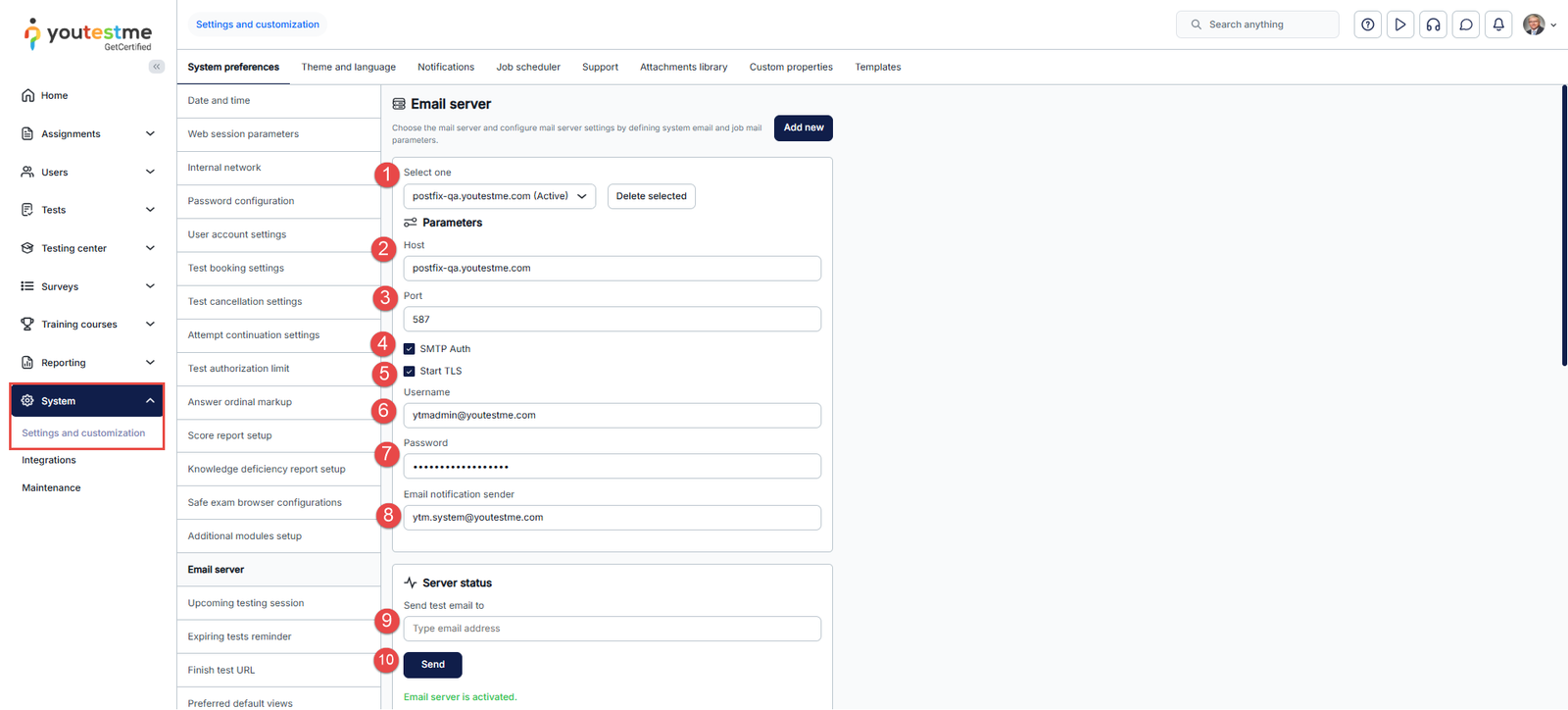Click the System gear icon
1568x710 pixels.
(27, 400)
